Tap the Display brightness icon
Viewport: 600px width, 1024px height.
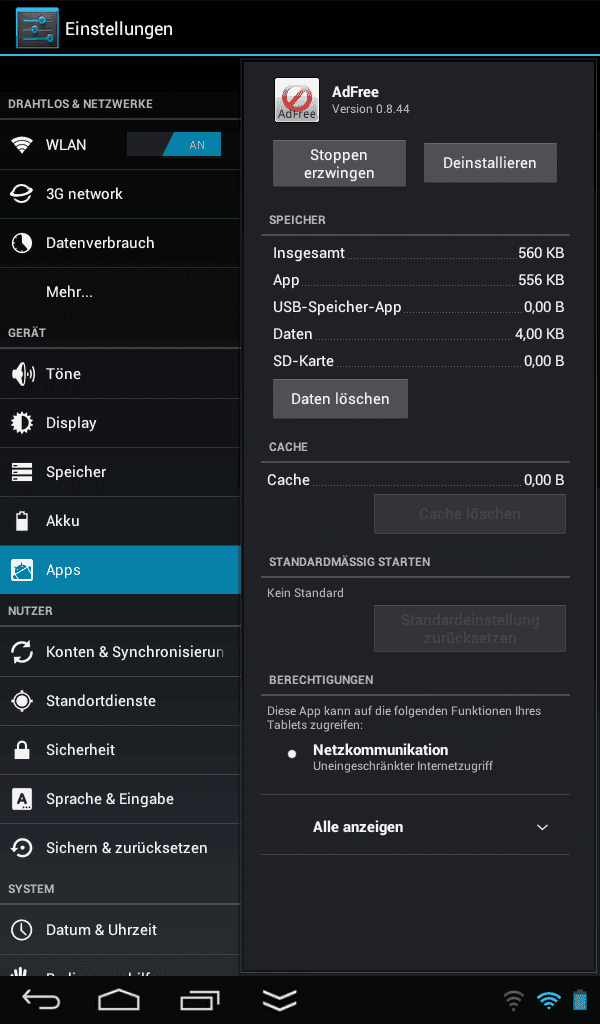click(x=22, y=423)
